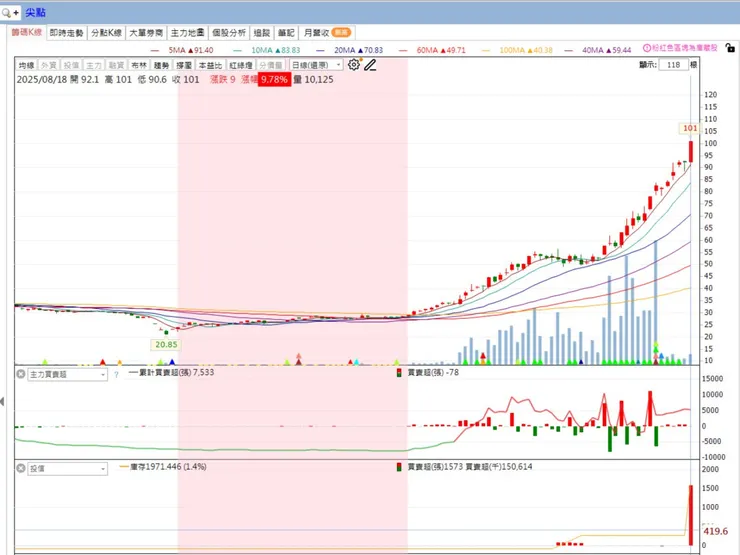Toggle the 趨勢 trend button
This screenshot has width=740, height=555.
point(161,65)
